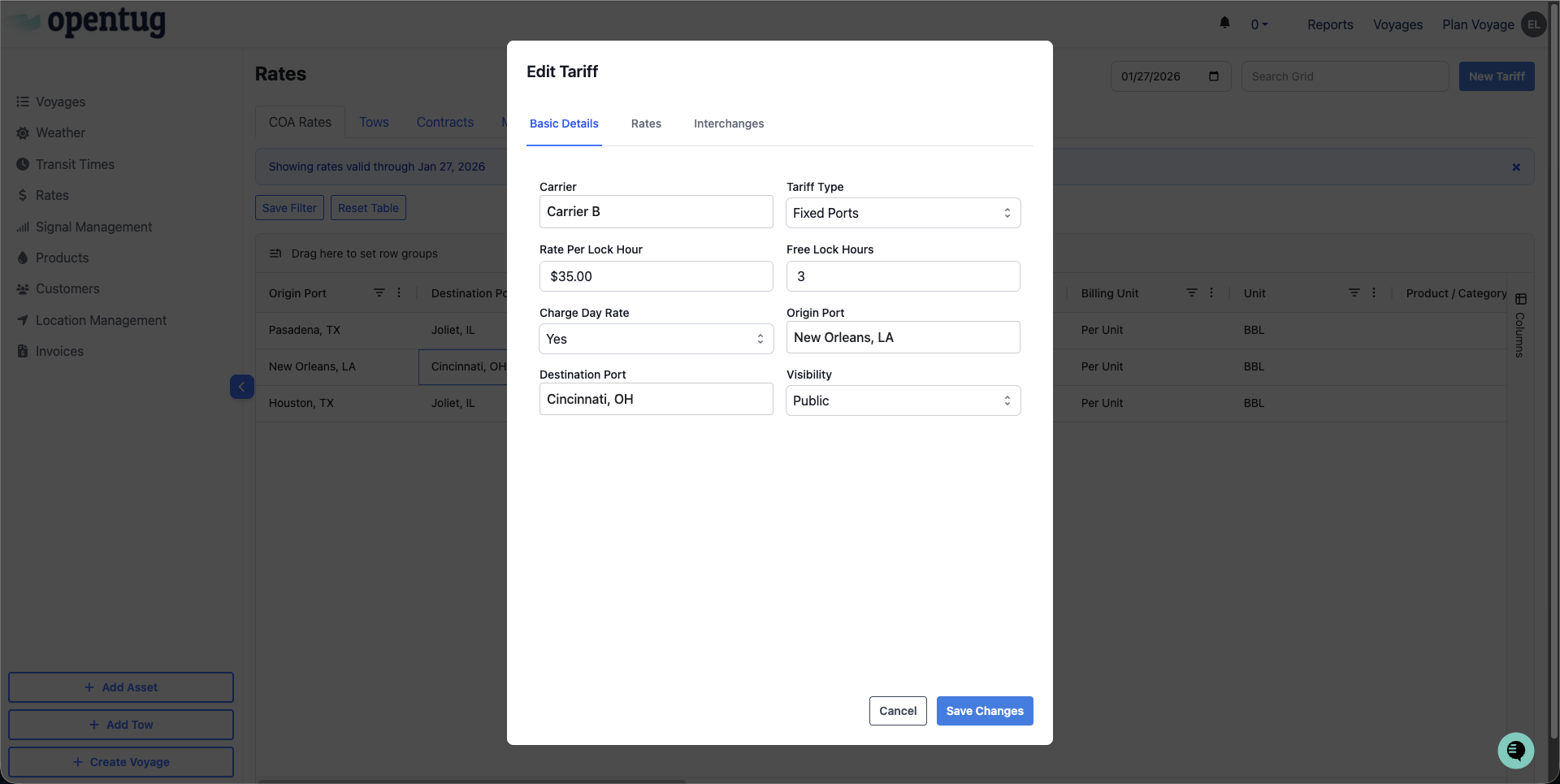Open the Columns side panel

1520,327
